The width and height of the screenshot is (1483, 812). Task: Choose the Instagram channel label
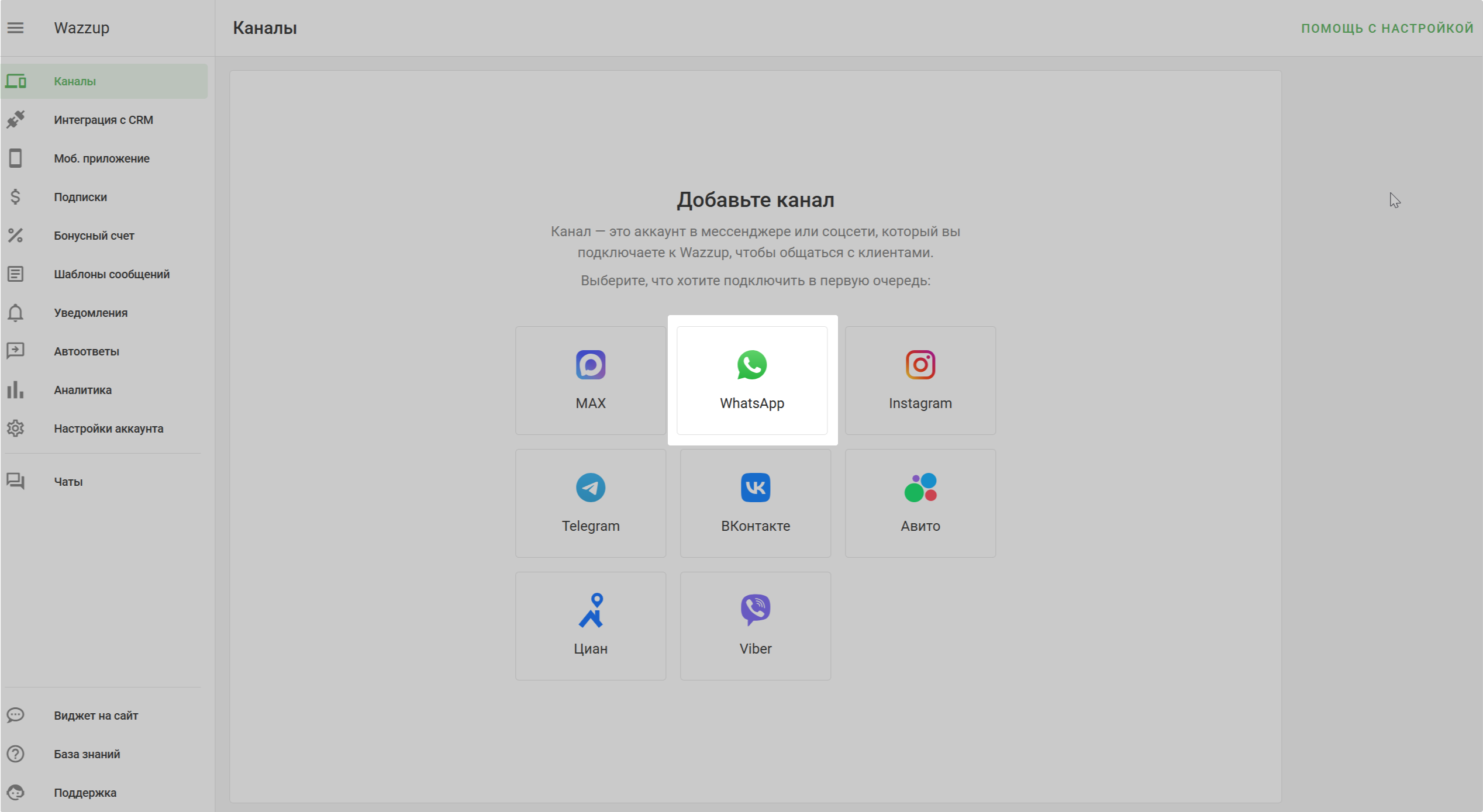pos(920,403)
